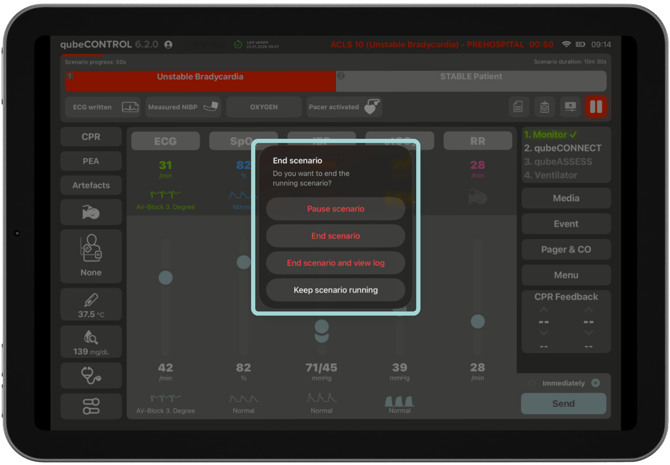This screenshot has height=465, width=670.
Task: Toggle the ECG written action
Action: pos(104,107)
